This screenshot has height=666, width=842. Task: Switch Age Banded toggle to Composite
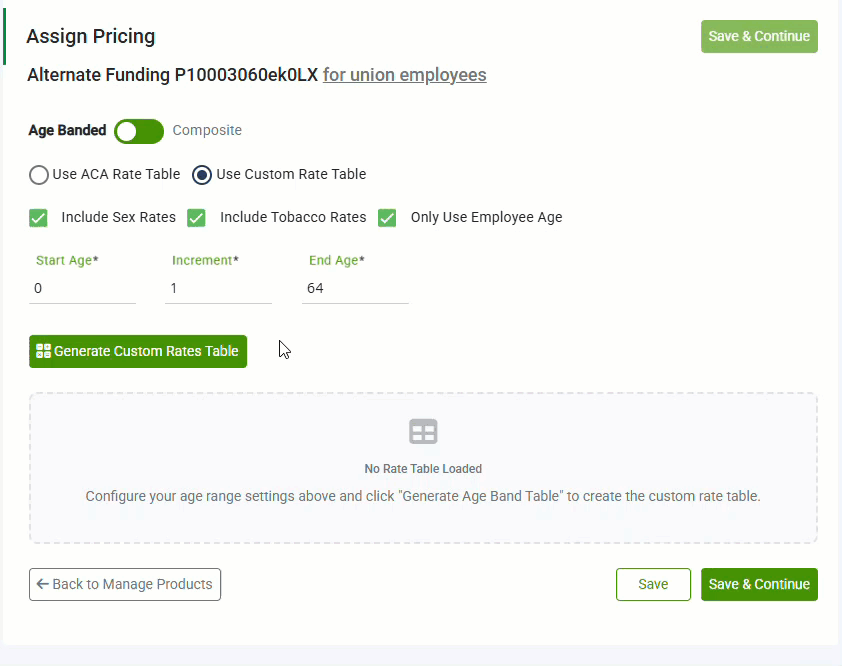[138, 131]
